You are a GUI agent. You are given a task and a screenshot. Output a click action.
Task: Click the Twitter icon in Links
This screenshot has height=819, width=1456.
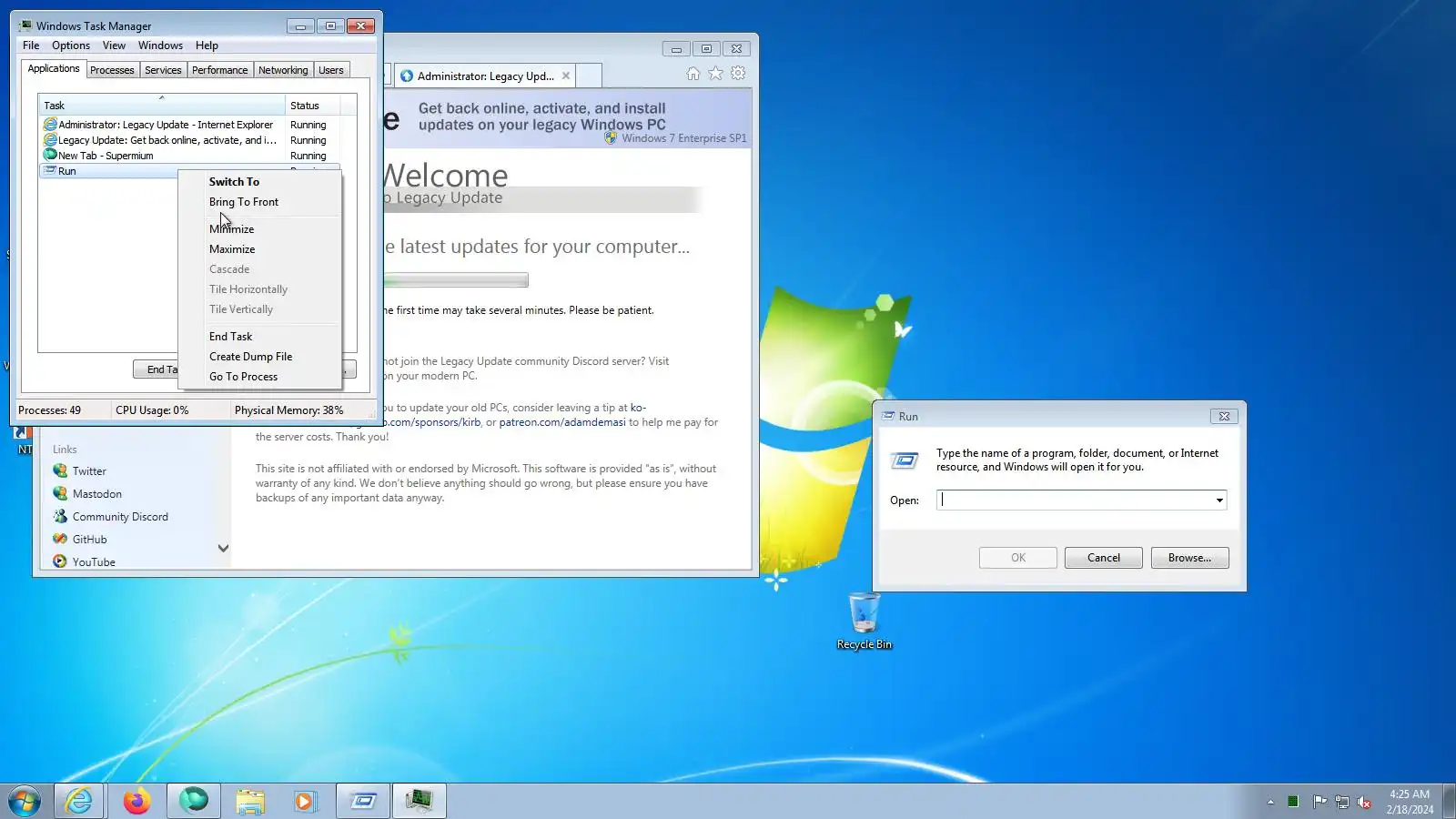(x=60, y=470)
